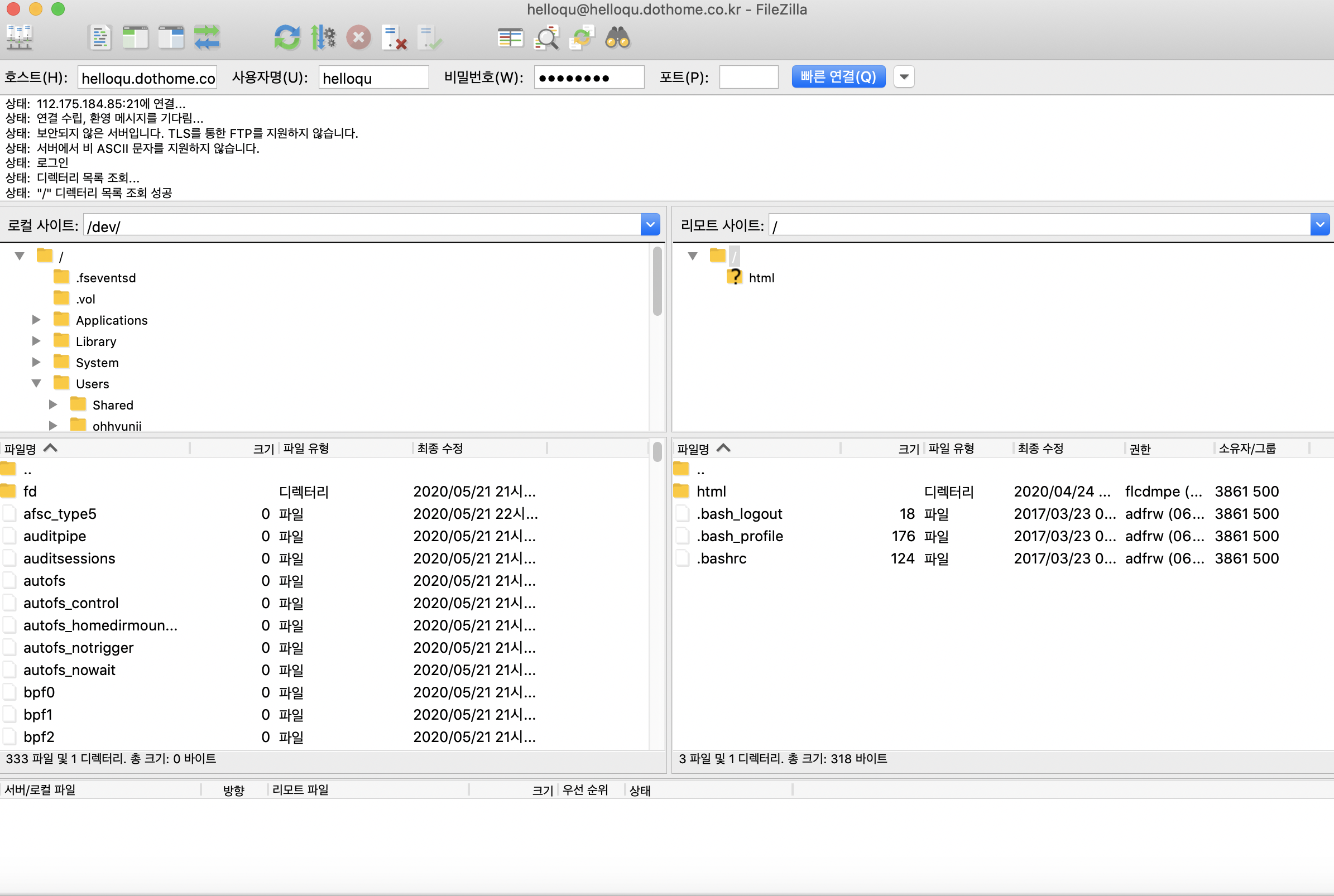The height and width of the screenshot is (896, 1334).
Task: Toggle the transfer queue display
Action: click(x=207, y=38)
